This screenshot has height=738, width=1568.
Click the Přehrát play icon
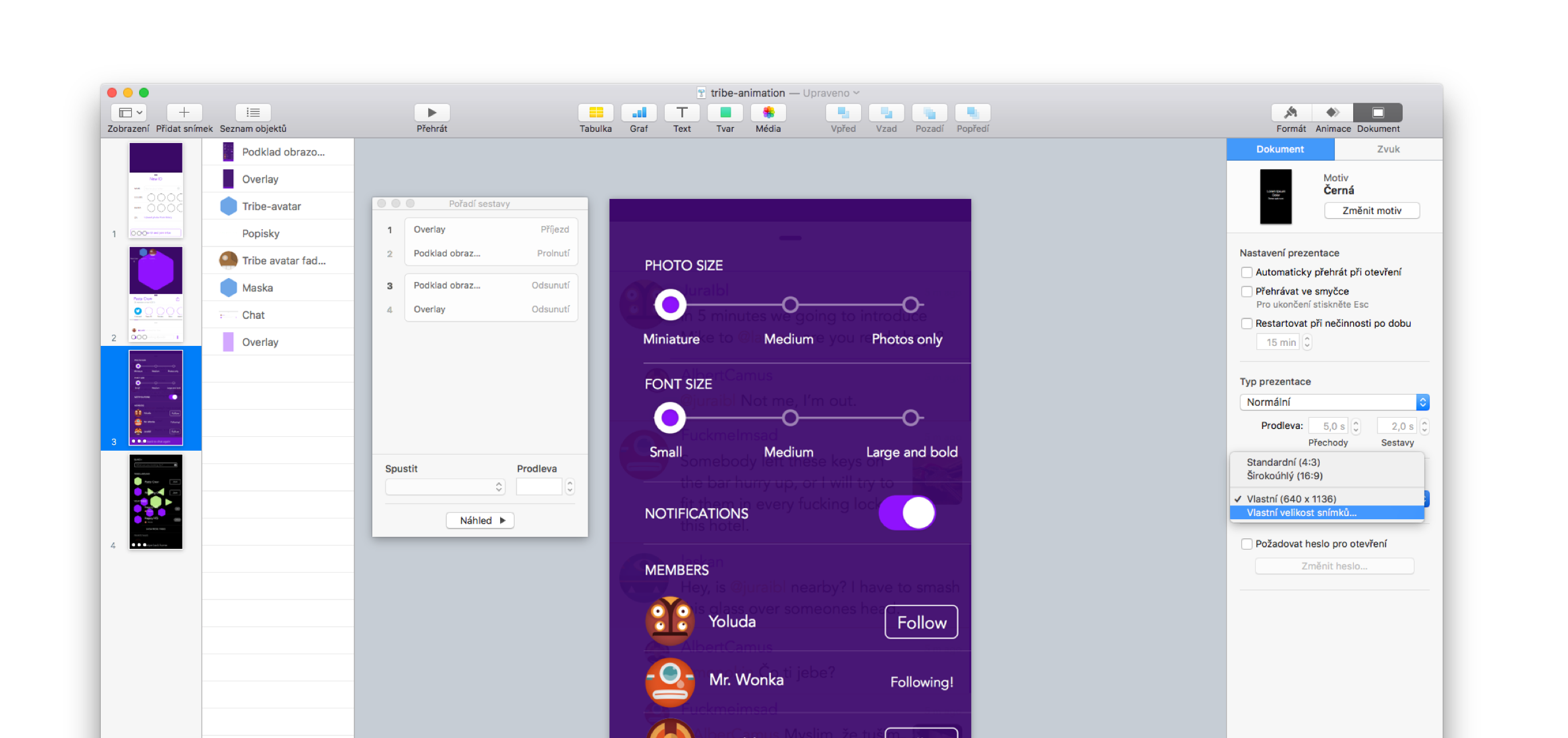coord(432,113)
